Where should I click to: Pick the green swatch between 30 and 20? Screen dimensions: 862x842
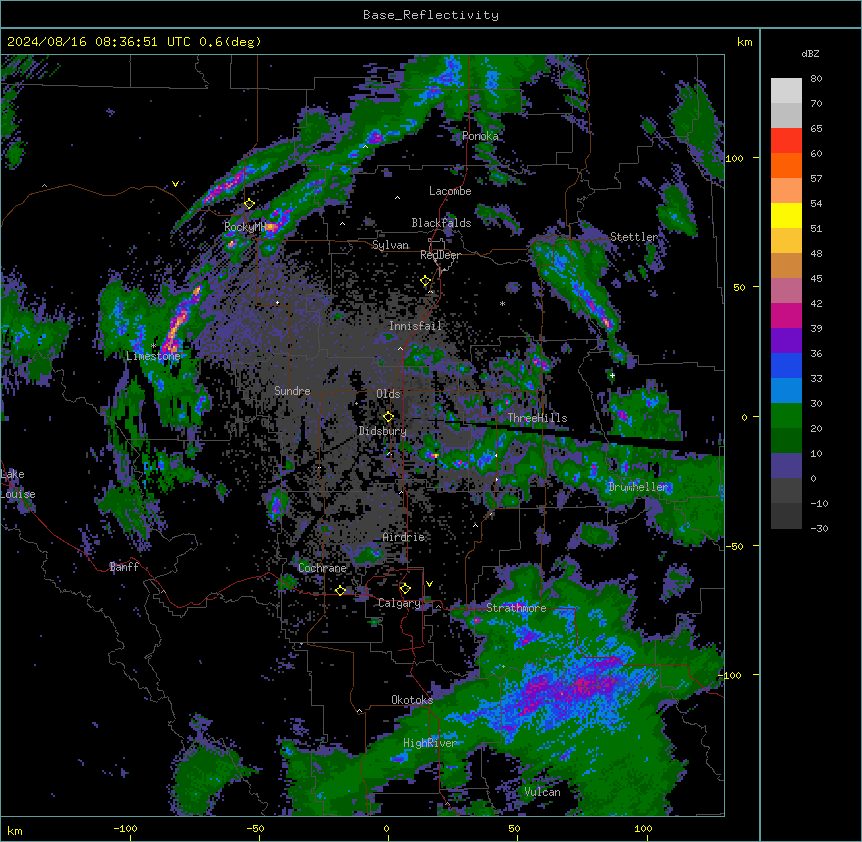(x=786, y=416)
